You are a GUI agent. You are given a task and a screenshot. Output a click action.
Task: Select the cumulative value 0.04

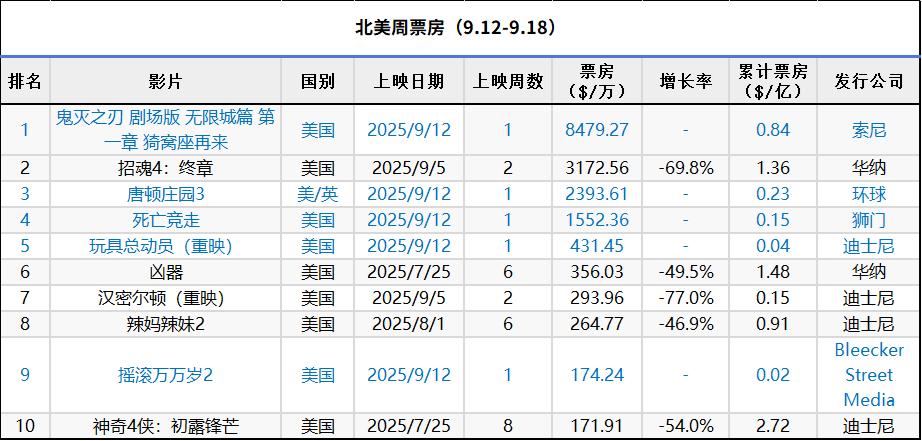[773, 246]
